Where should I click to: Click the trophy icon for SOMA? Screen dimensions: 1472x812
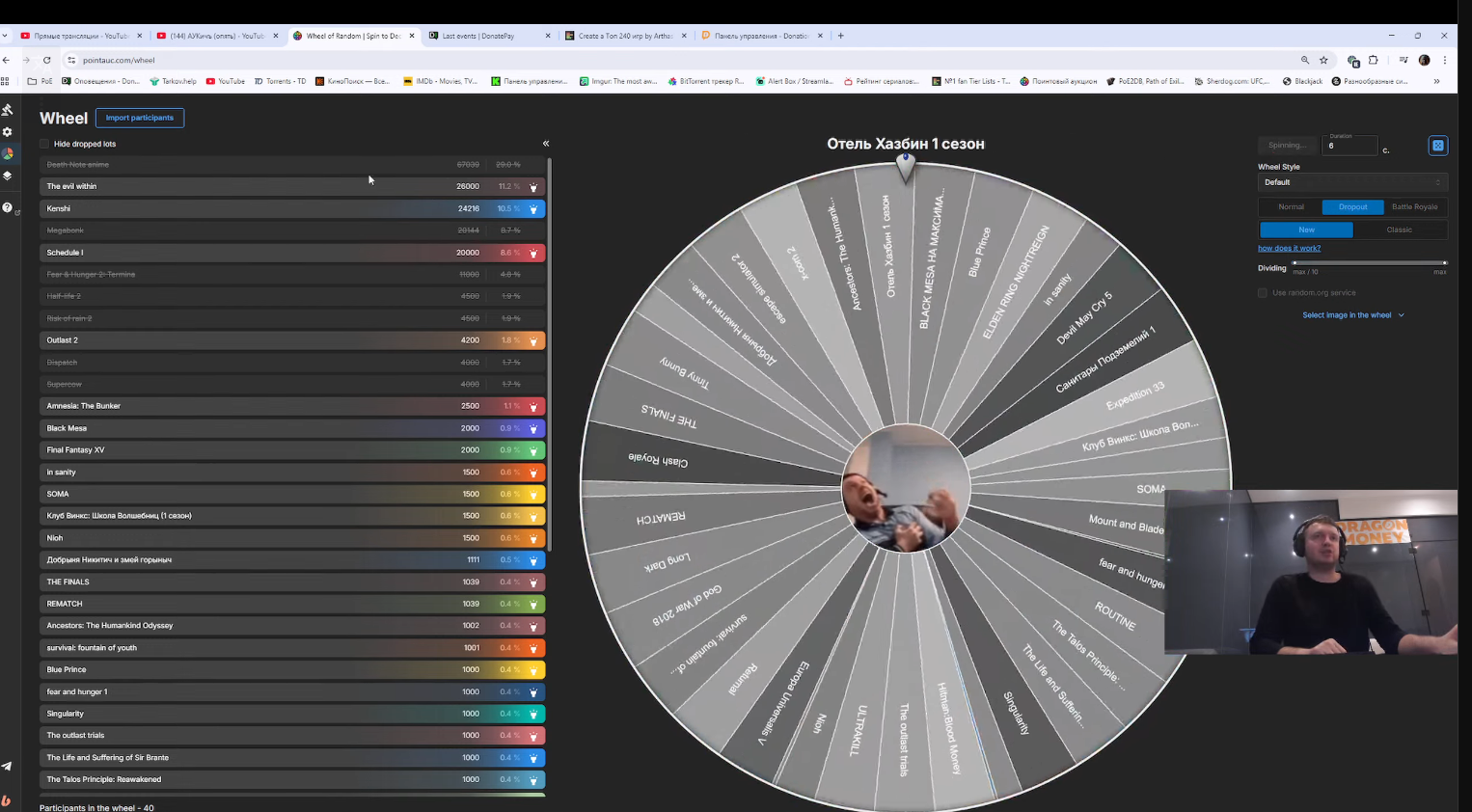tap(533, 495)
